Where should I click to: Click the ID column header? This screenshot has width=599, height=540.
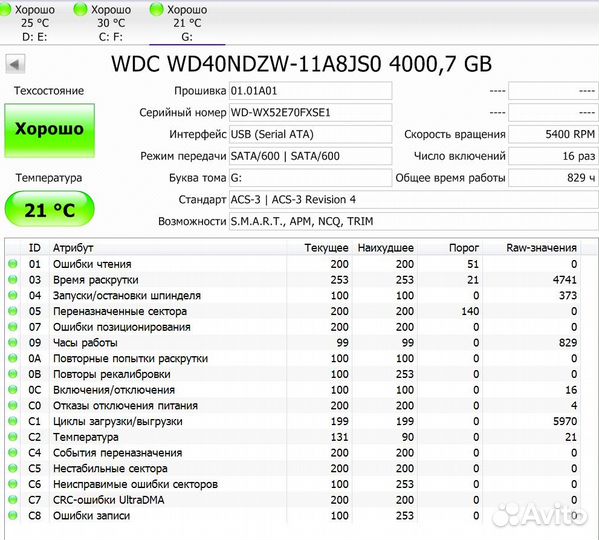click(34, 248)
